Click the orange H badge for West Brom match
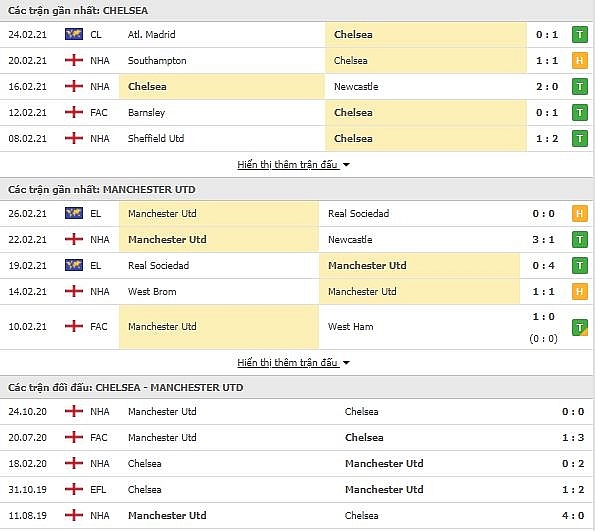The image size is (595, 531). tap(579, 291)
